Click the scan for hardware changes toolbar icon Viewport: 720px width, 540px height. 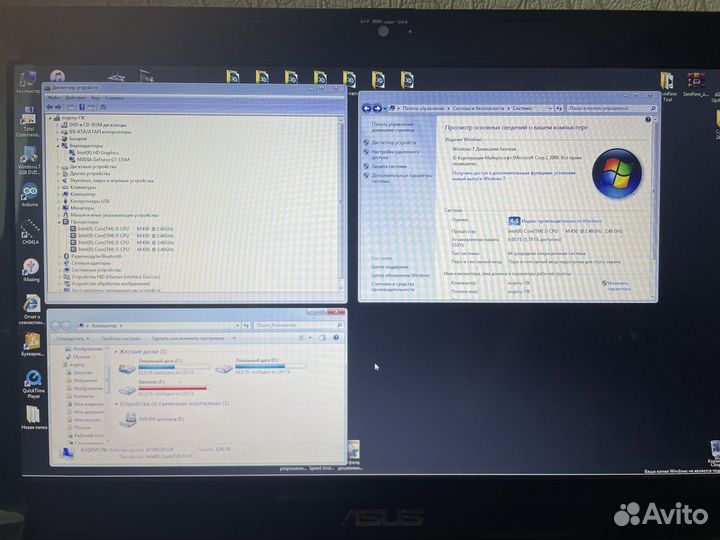(x=103, y=107)
